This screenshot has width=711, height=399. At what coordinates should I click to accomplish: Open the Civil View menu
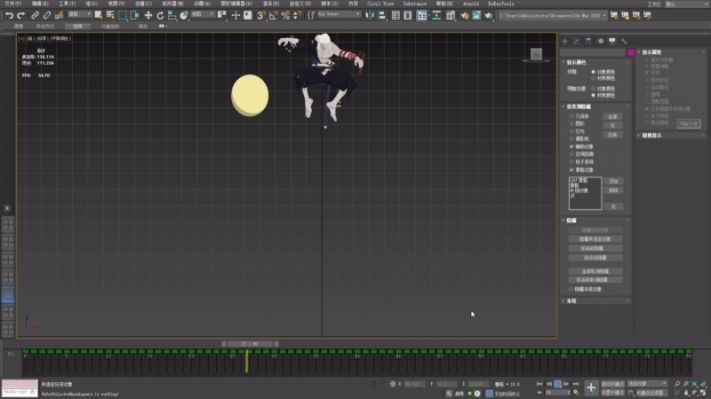[x=380, y=4]
